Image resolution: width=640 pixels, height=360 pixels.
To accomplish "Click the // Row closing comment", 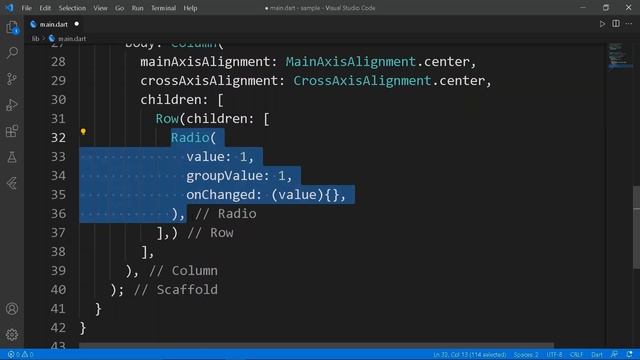I will (210, 233).
